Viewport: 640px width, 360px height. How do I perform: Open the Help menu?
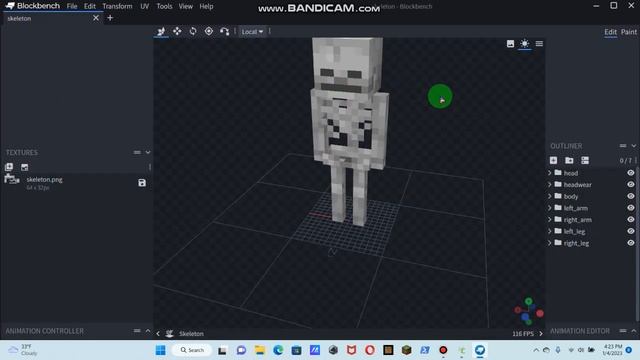[207, 6]
